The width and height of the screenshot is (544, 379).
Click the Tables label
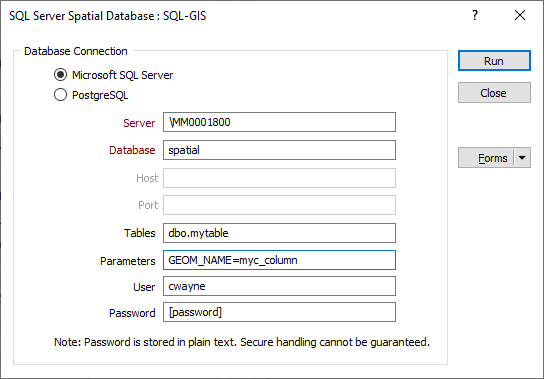point(140,233)
